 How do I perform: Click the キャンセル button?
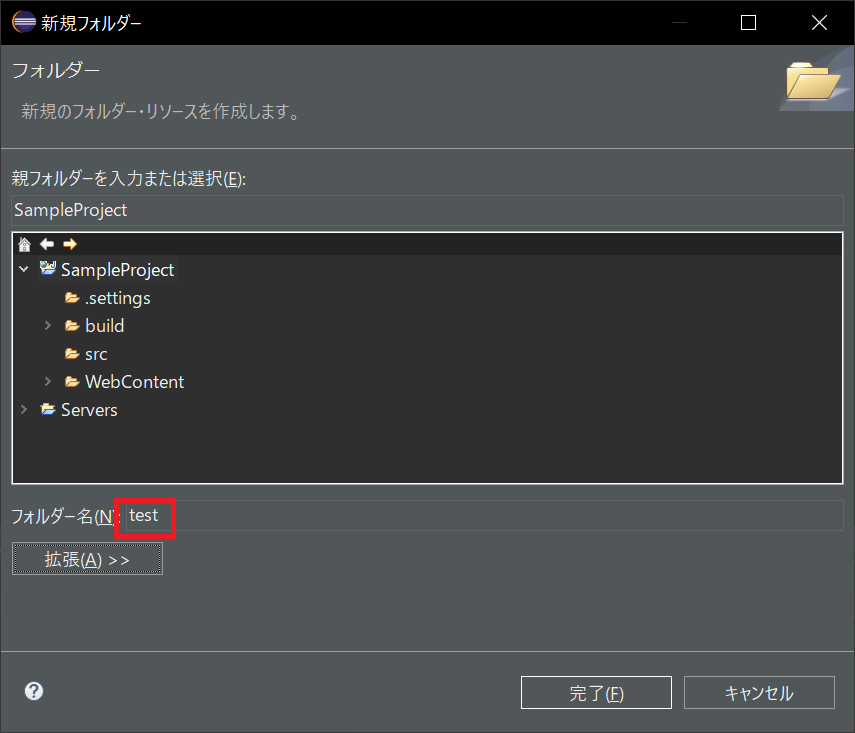758,691
